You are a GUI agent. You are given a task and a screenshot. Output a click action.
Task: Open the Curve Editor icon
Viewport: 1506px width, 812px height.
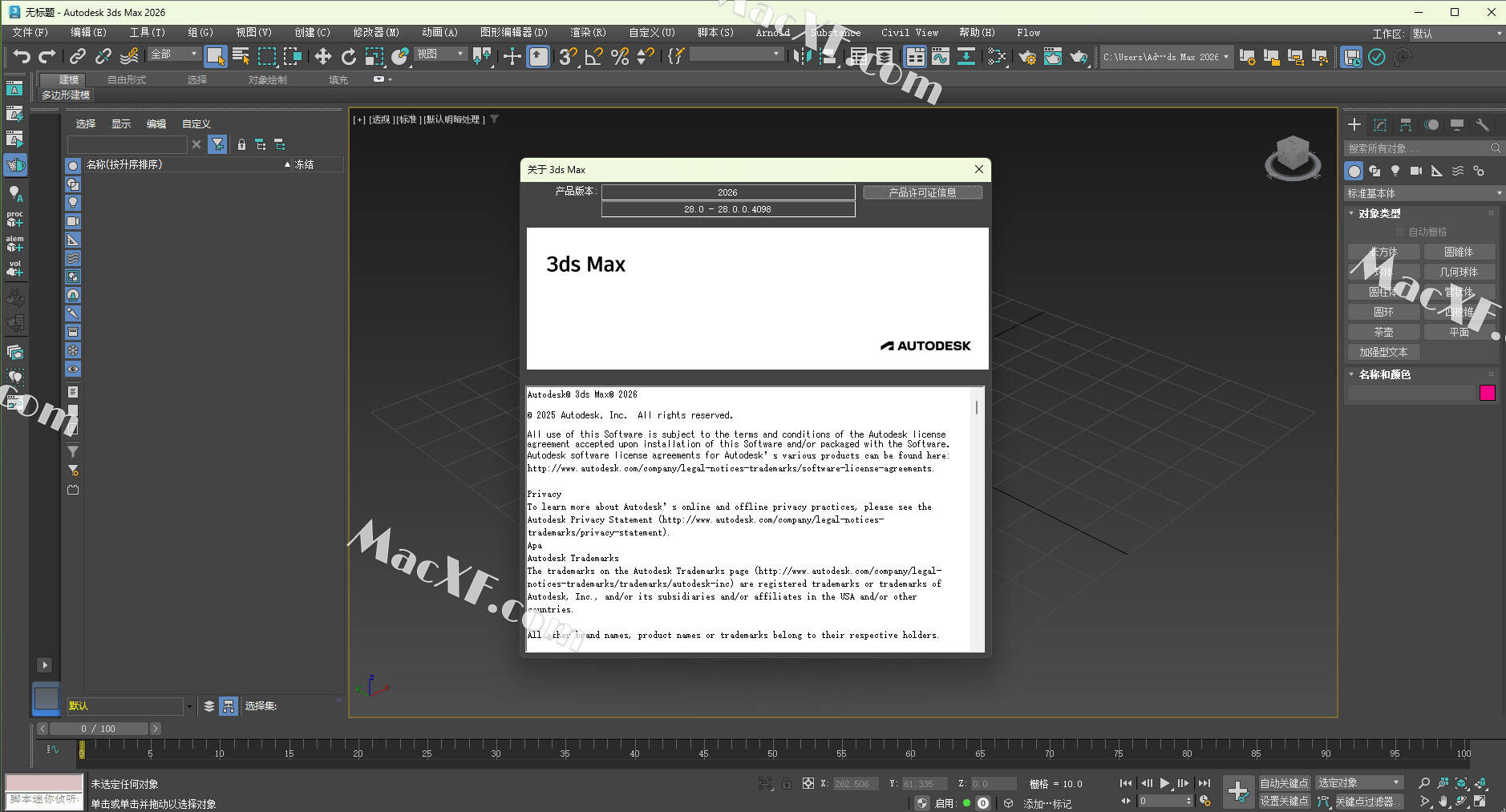tap(941, 56)
